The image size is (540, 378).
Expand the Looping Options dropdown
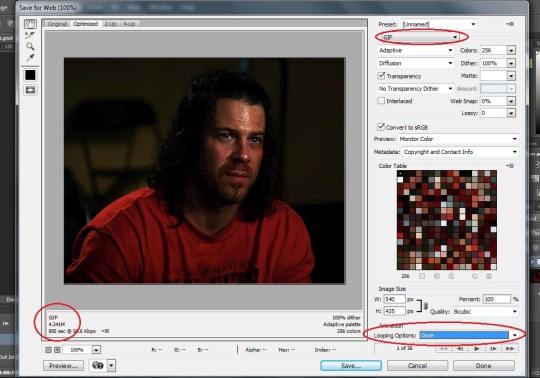468,335
